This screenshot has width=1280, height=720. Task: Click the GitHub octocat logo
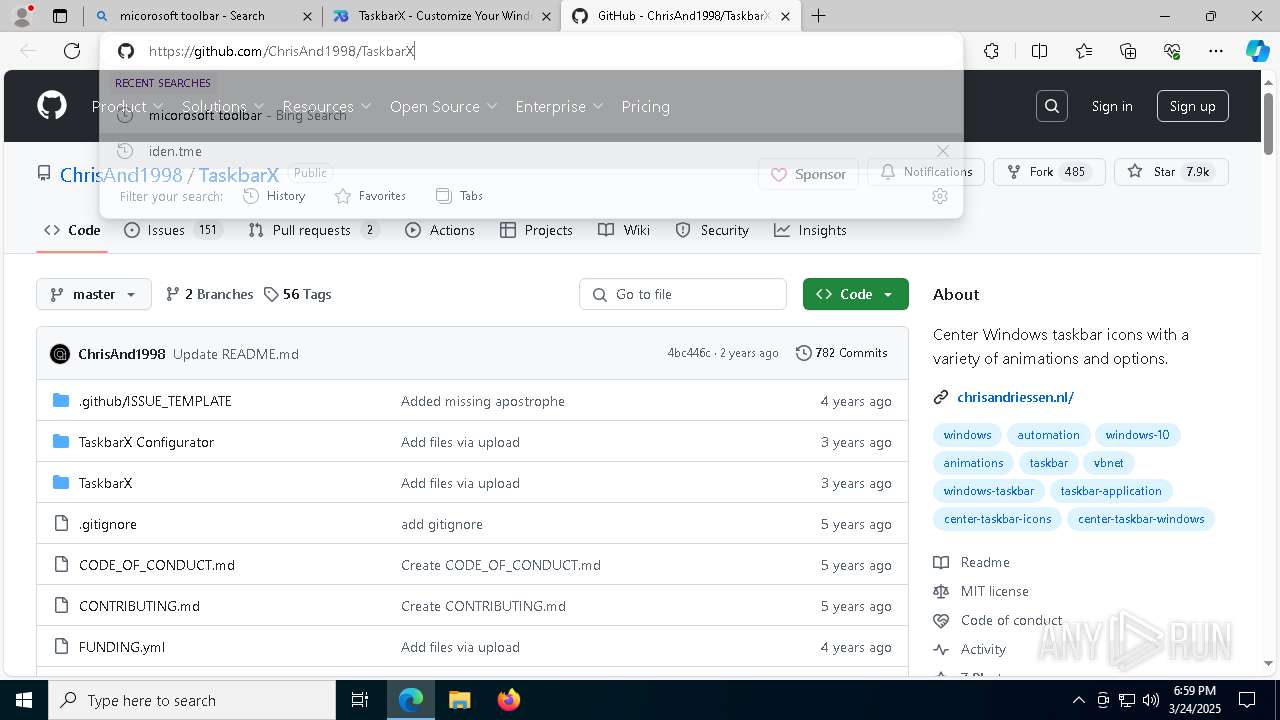tap(52, 106)
